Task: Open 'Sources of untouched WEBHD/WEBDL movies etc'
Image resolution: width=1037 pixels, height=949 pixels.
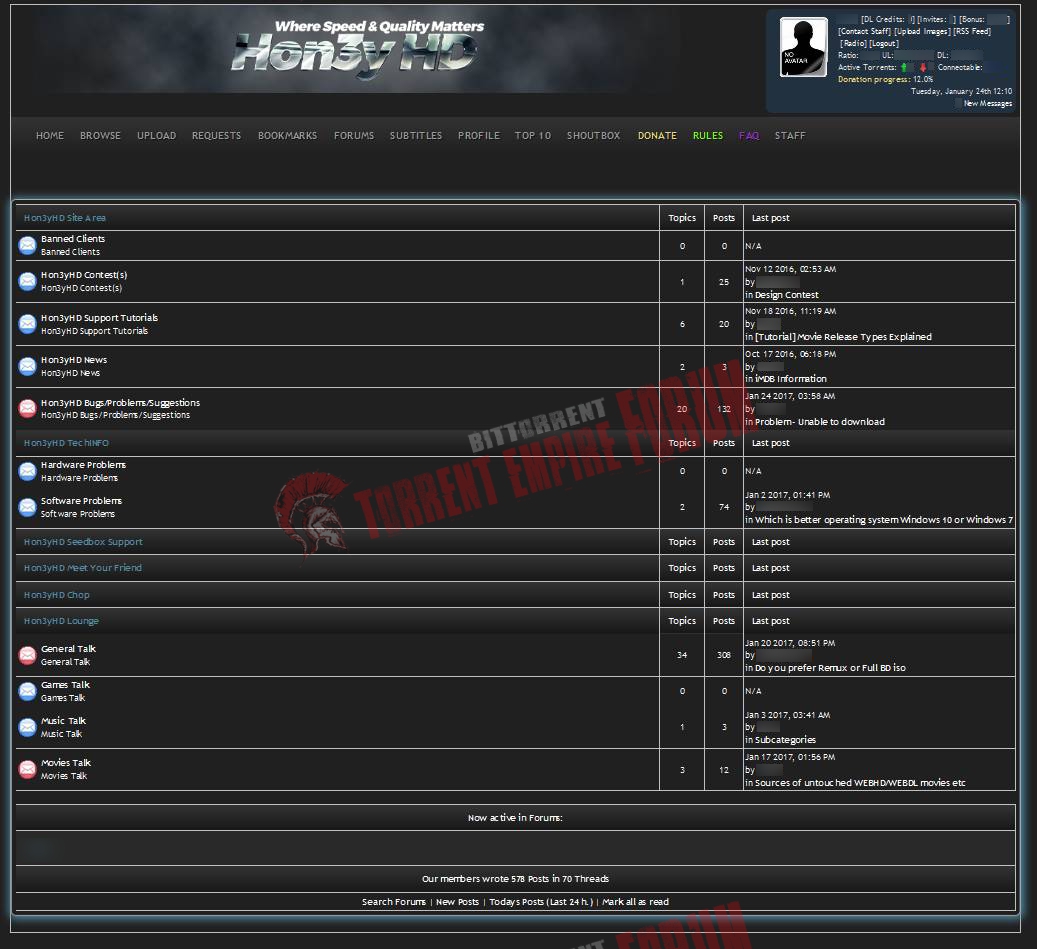Action: coord(860,783)
